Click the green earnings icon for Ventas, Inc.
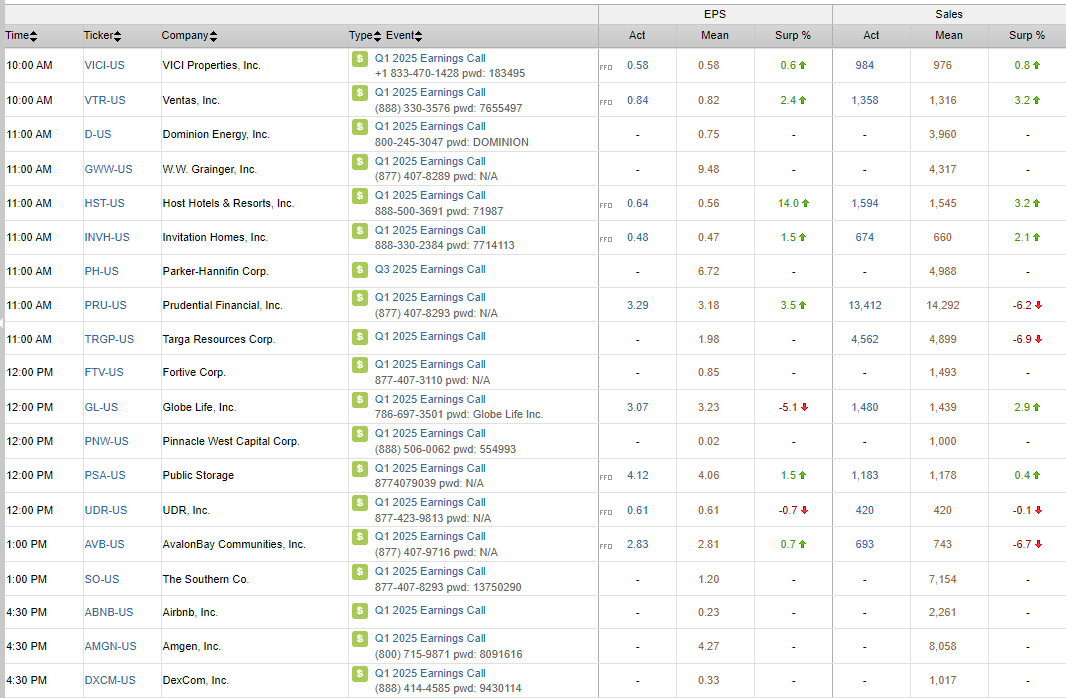Image resolution: width=1066 pixels, height=698 pixels. [x=360, y=92]
